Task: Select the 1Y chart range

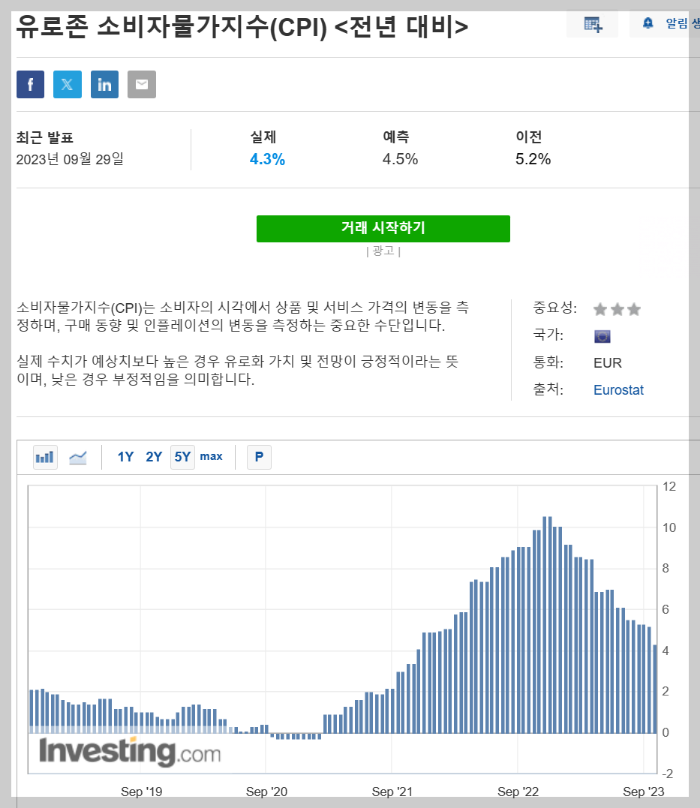Action: pyautogui.click(x=125, y=457)
